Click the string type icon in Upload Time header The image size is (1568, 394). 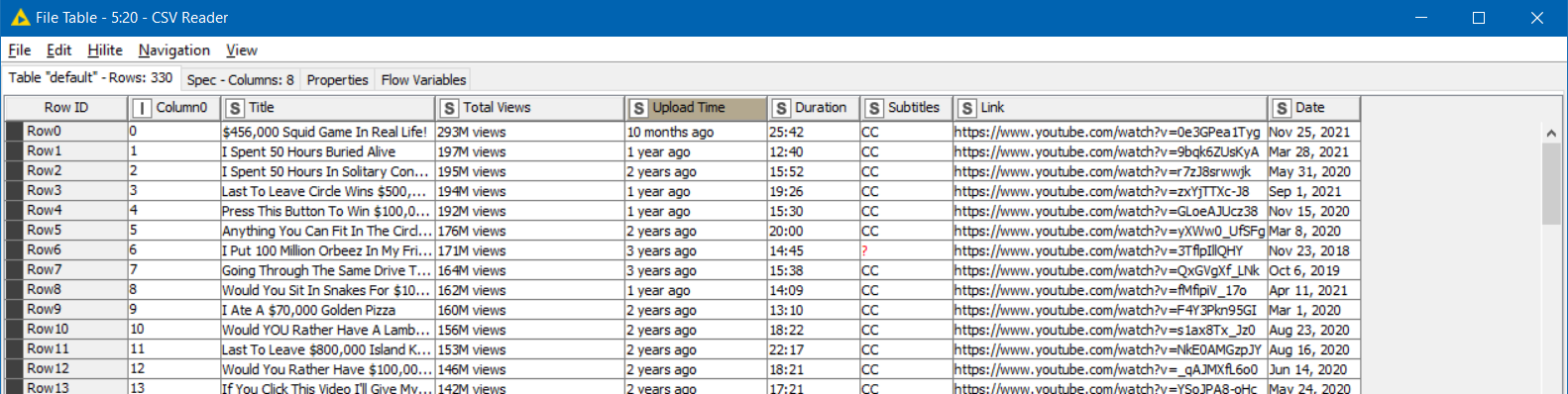(638, 109)
